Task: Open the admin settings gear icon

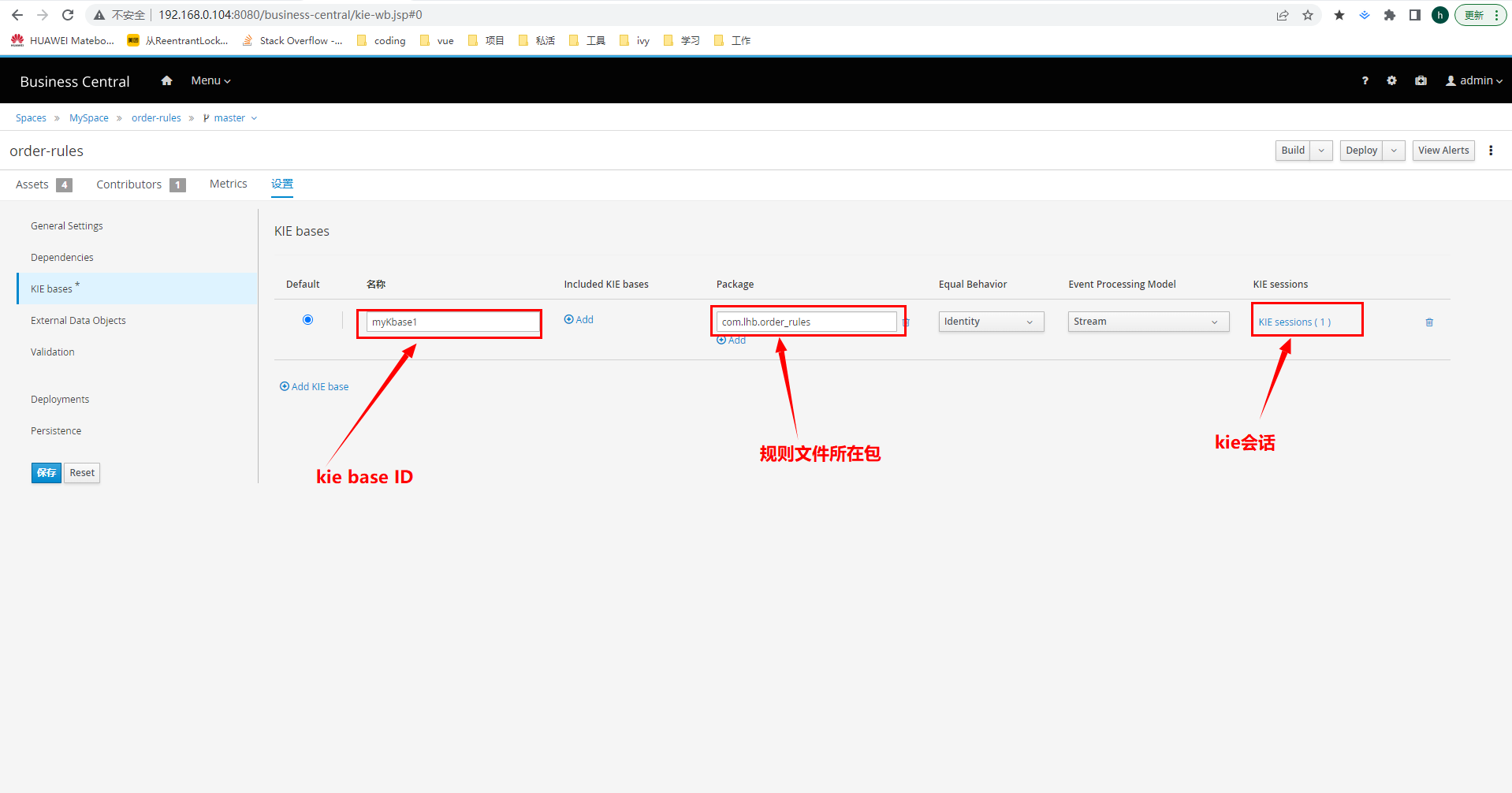Action: pos(1391,80)
